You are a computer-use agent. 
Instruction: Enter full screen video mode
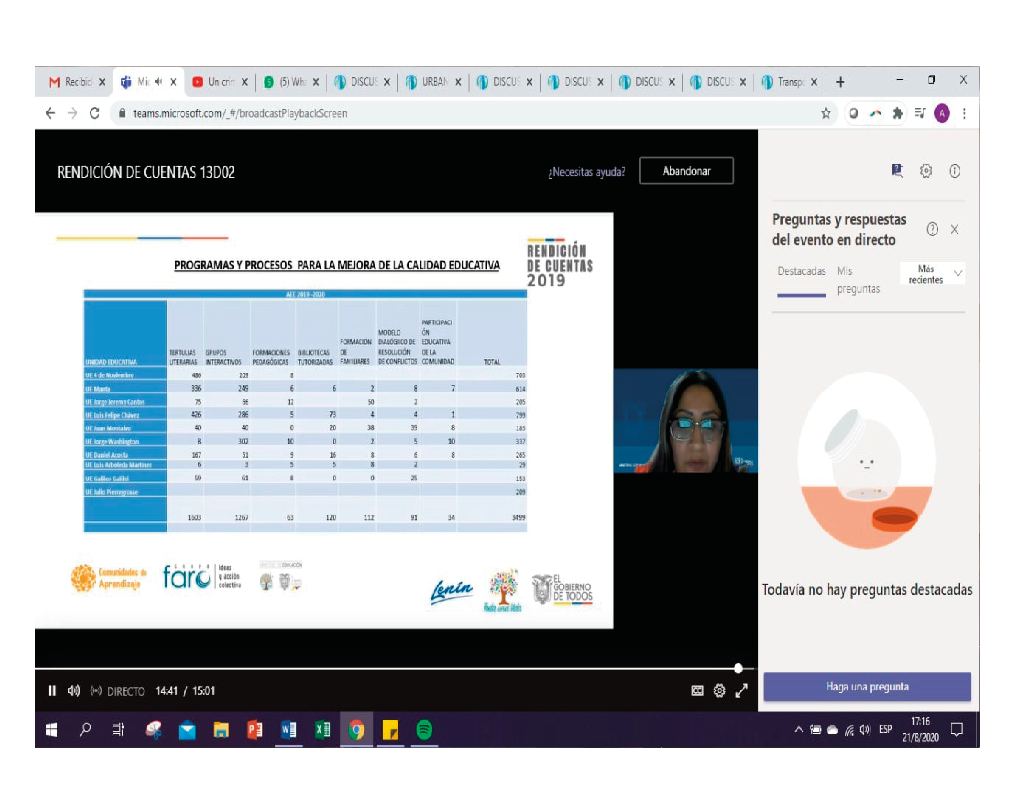(x=741, y=690)
